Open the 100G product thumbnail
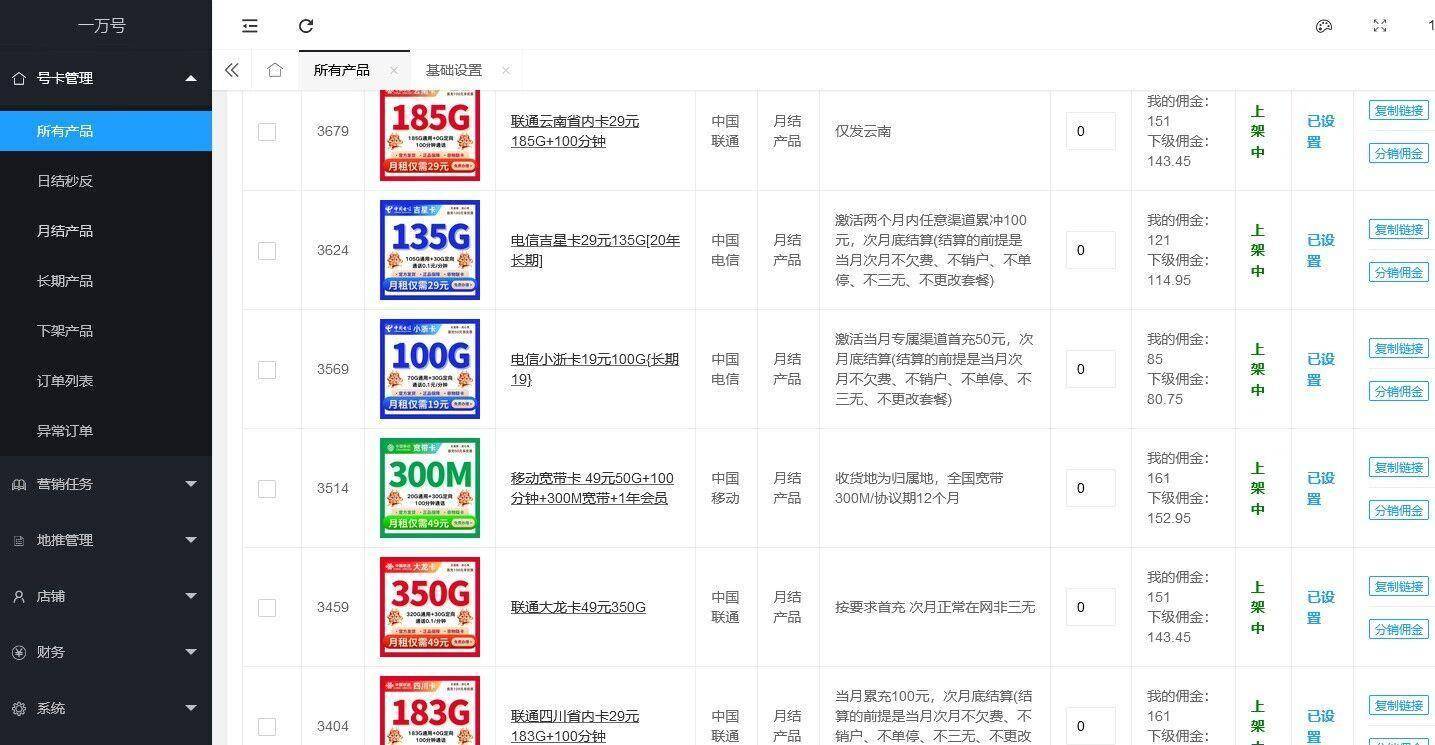1435x745 pixels. [x=430, y=369]
